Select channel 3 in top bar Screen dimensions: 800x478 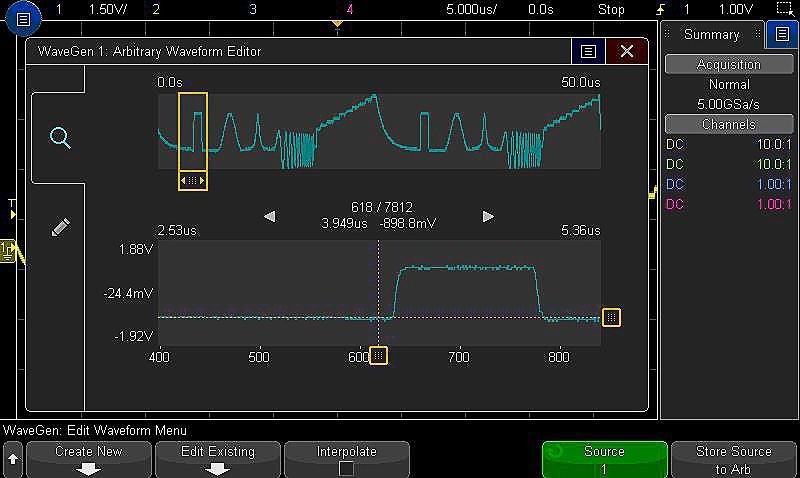coord(253,10)
